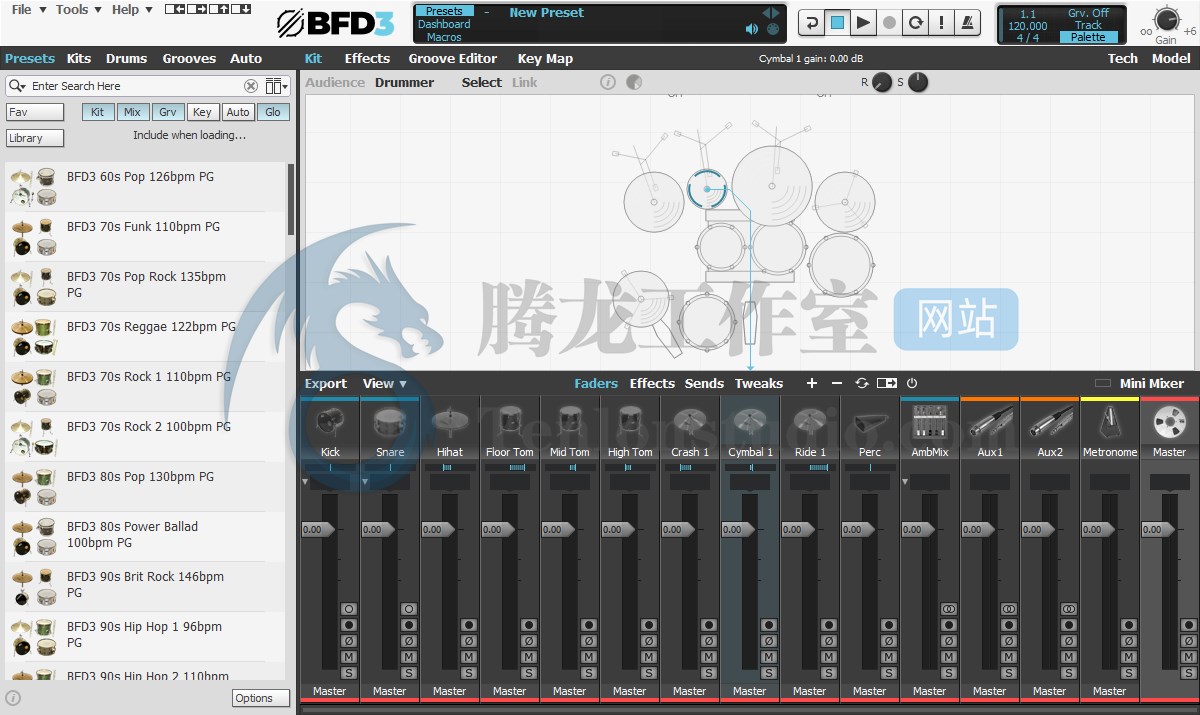Click the mixer refresh arrows icon
This screenshot has height=715, width=1200.
click(862, 383)
